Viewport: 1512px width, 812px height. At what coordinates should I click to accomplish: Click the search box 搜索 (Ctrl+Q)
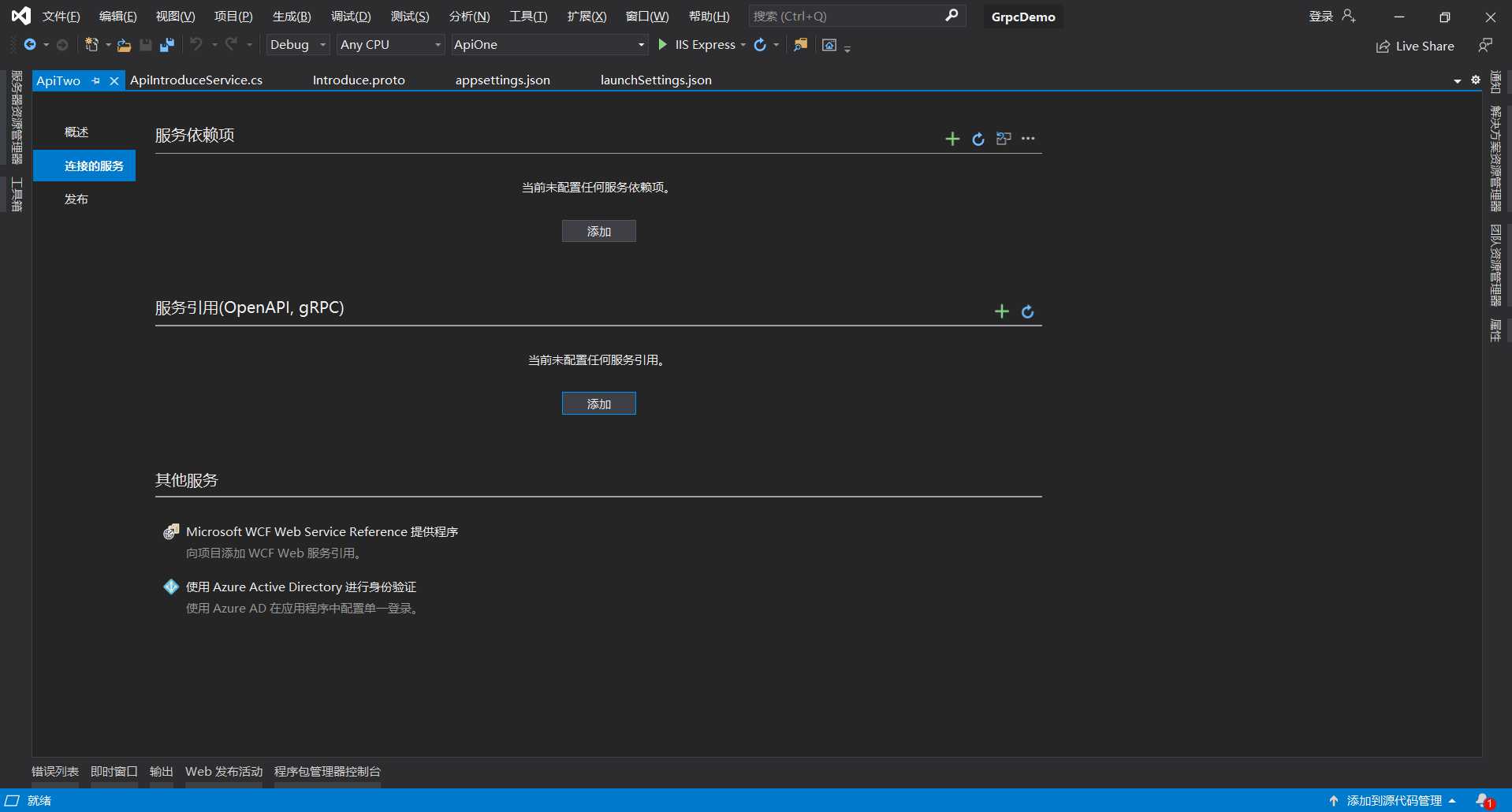[857, 16]
